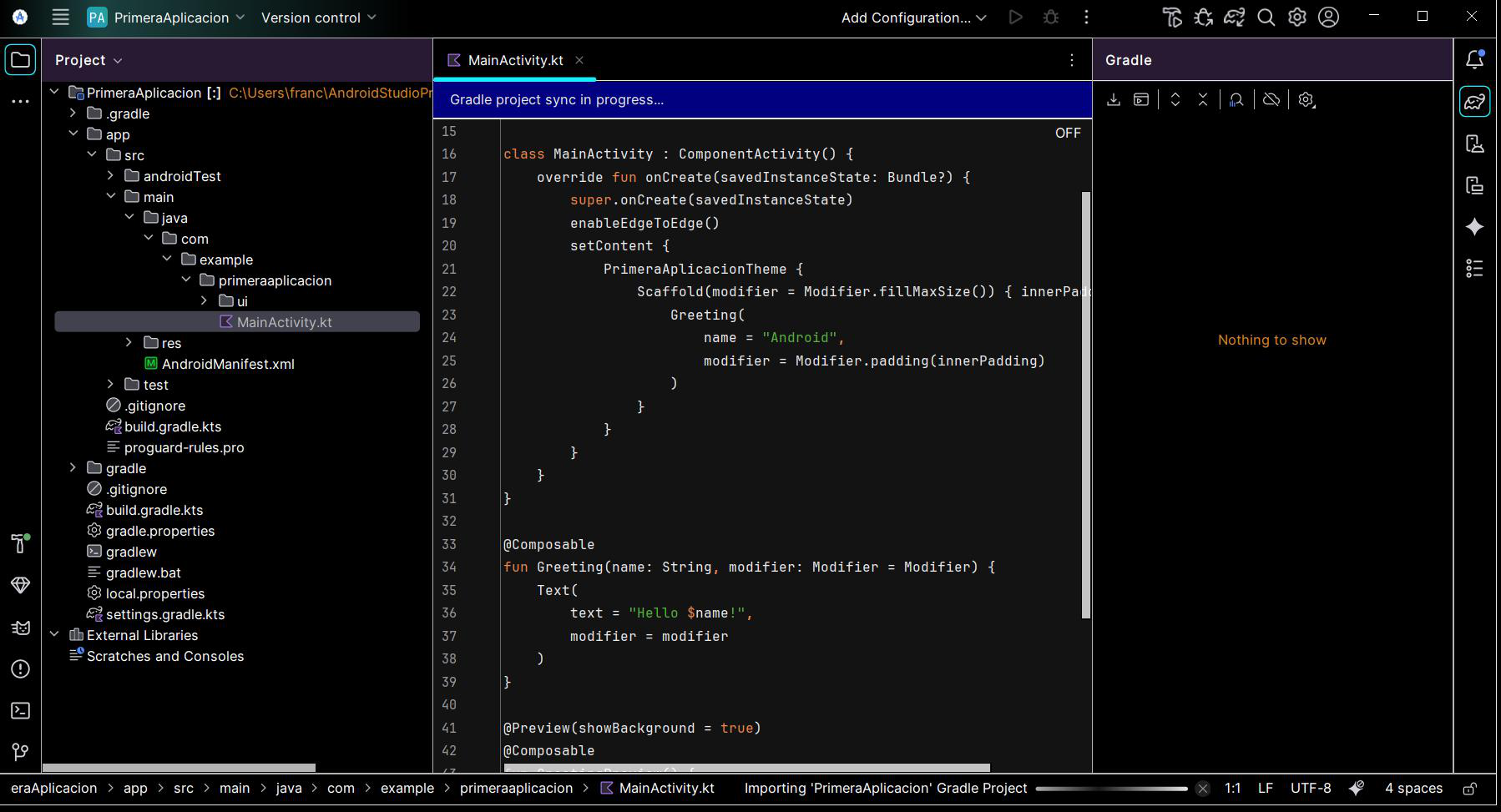Open the account profile icon
Viewport: 1501px width, 812px height.
[1329, 18]
